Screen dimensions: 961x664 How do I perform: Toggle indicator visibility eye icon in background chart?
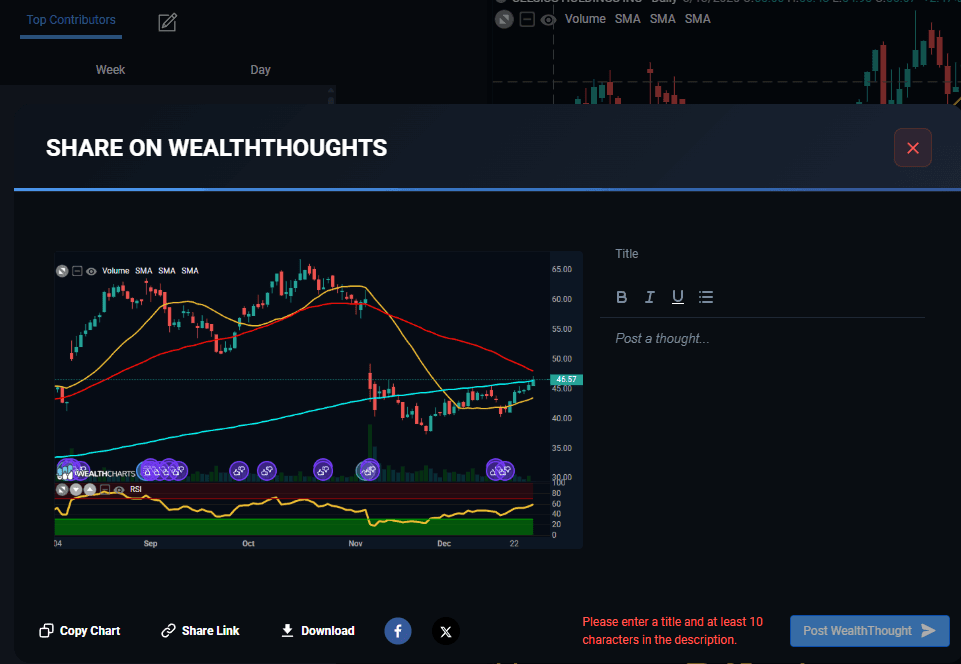(x=548, y=20)
